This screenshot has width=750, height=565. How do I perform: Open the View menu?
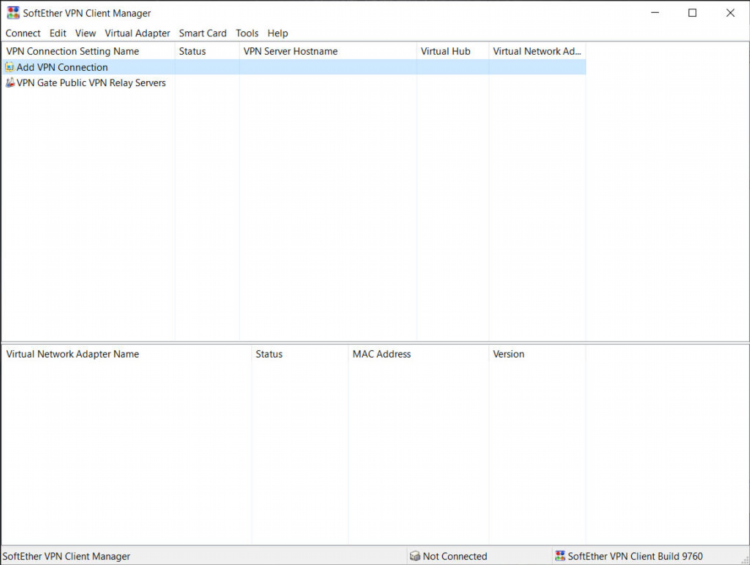pyautogui.click(x=86, y=33)
